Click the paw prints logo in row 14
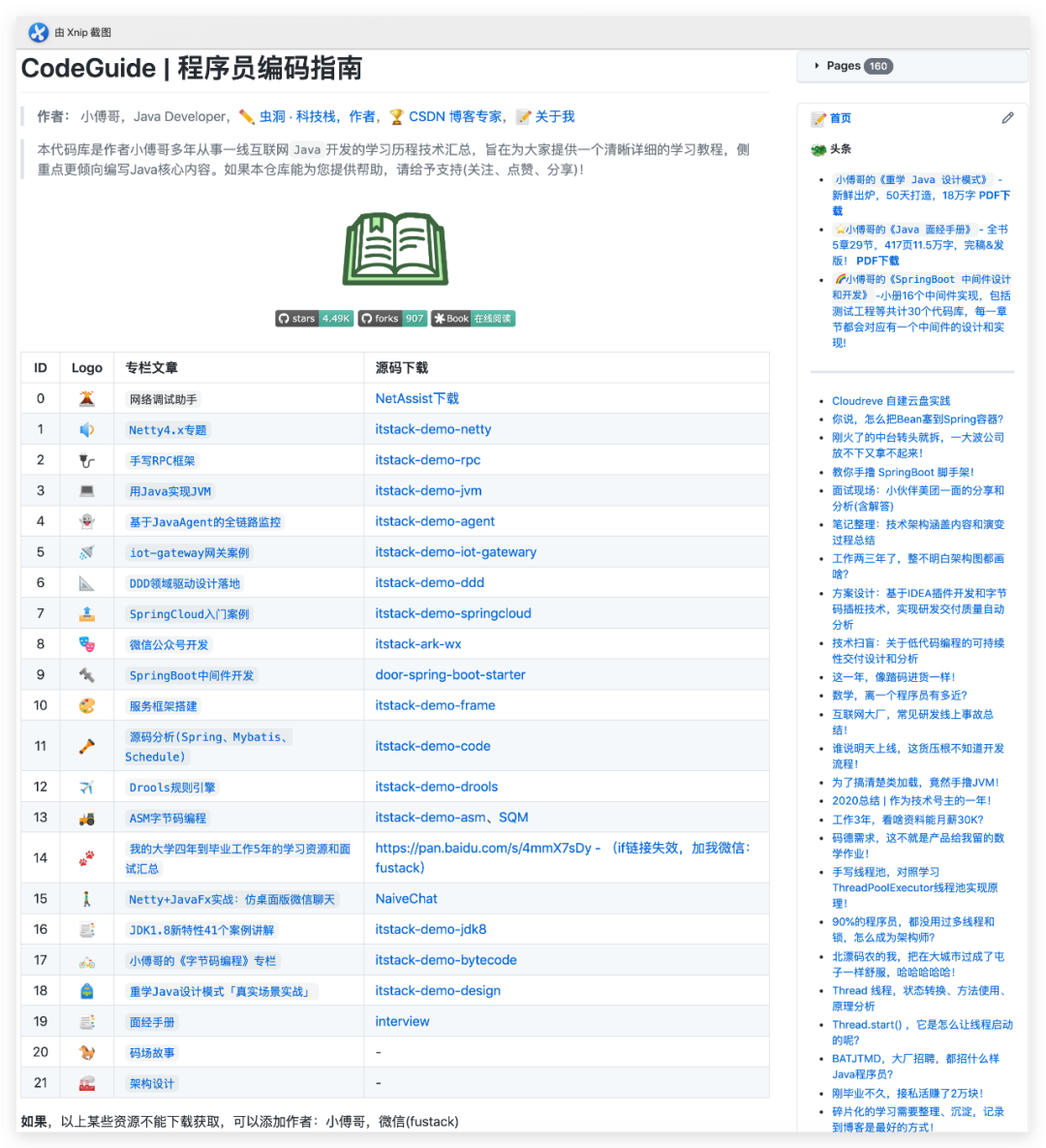The image size is (1046, 1148). [x=86, y=858]
